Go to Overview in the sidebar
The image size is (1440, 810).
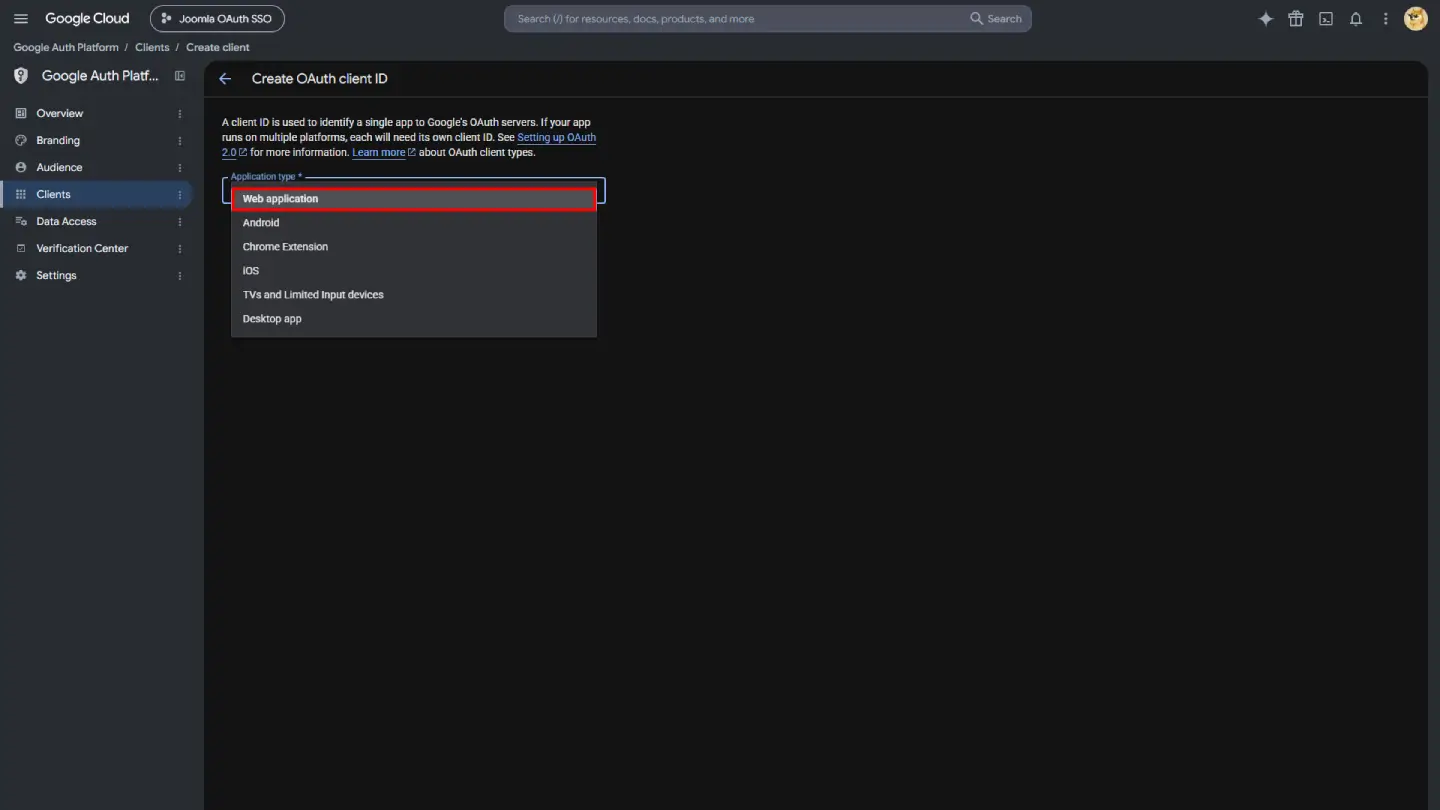click(96, 114)
